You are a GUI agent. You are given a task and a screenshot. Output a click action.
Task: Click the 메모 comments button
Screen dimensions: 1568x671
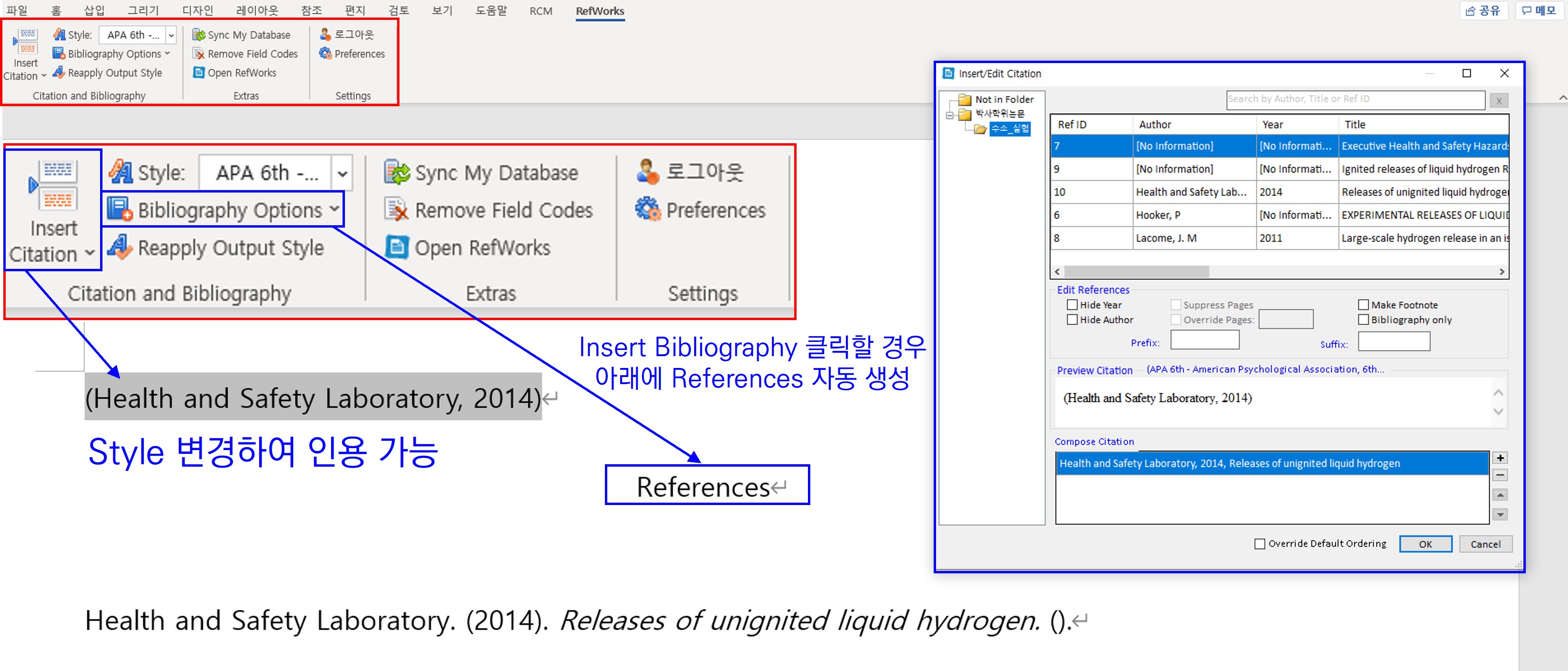pyautogui.click(x=1539, y=10)
